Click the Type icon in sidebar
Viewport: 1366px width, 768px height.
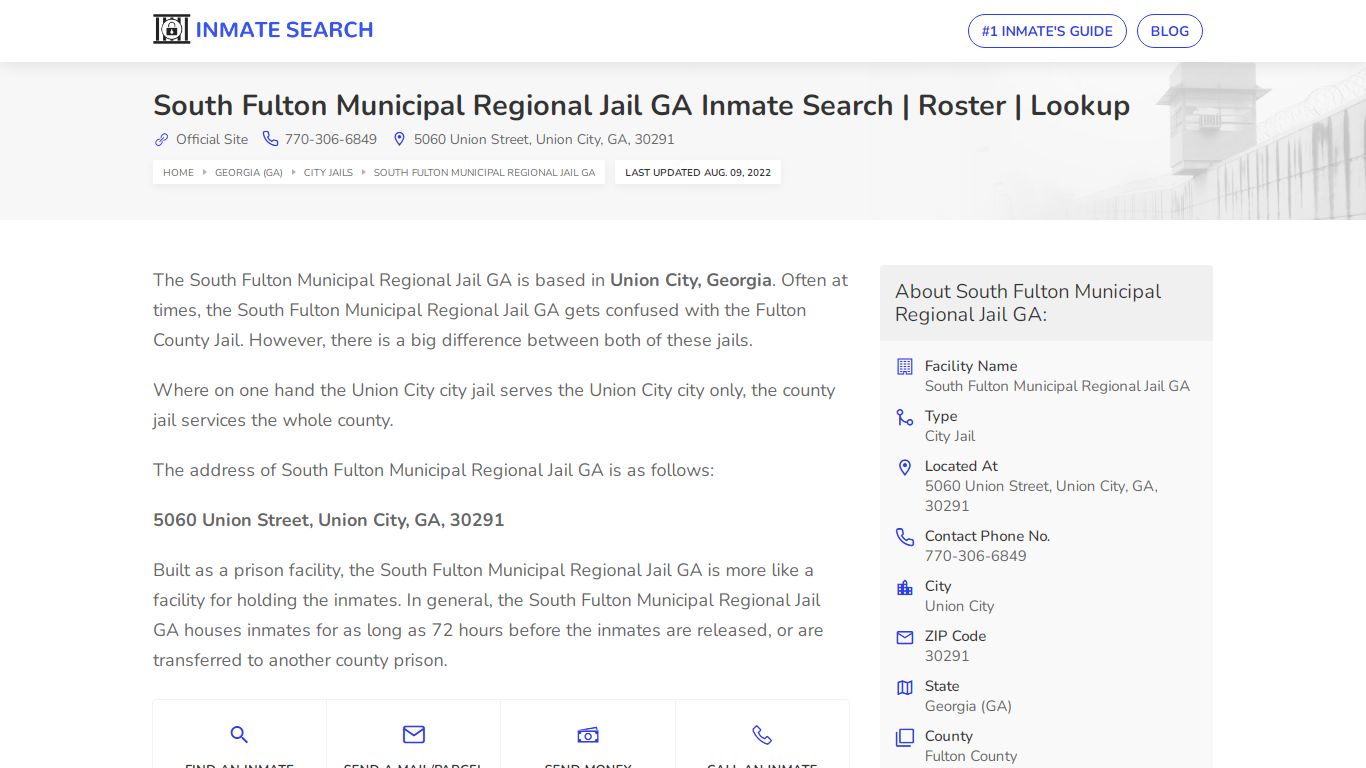pos(905,417)
